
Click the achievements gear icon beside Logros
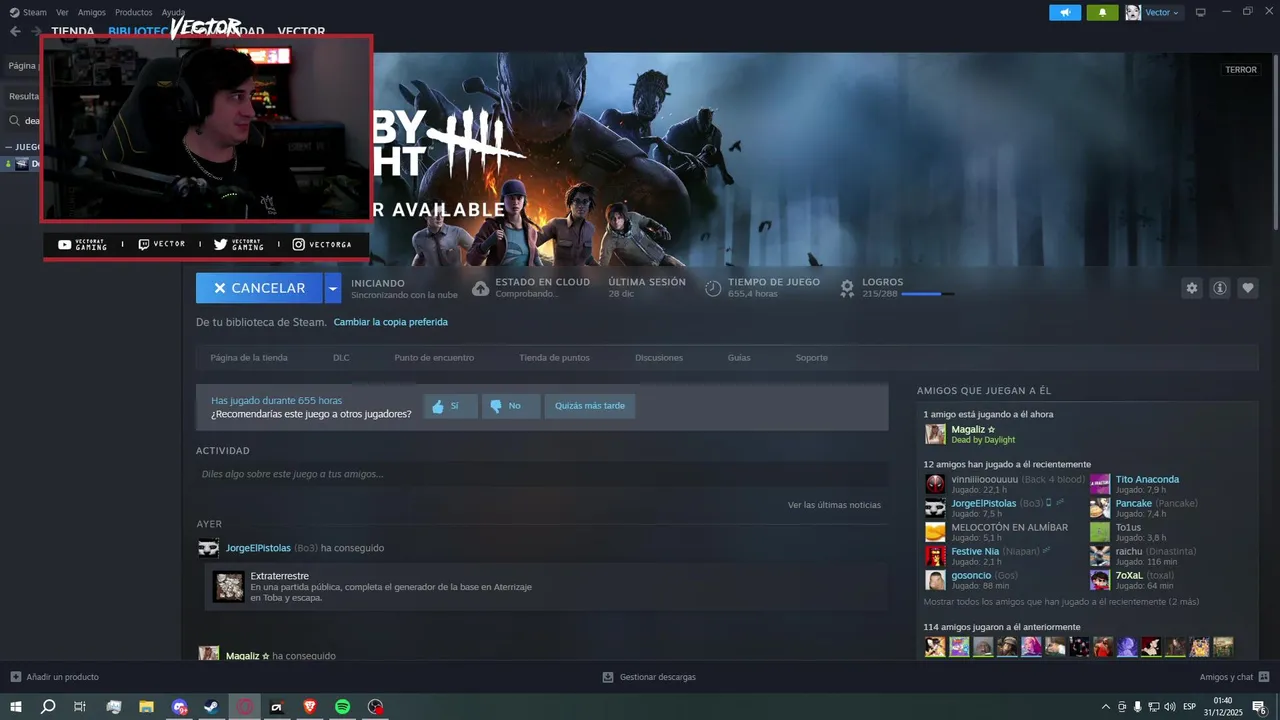click(847, 288)
